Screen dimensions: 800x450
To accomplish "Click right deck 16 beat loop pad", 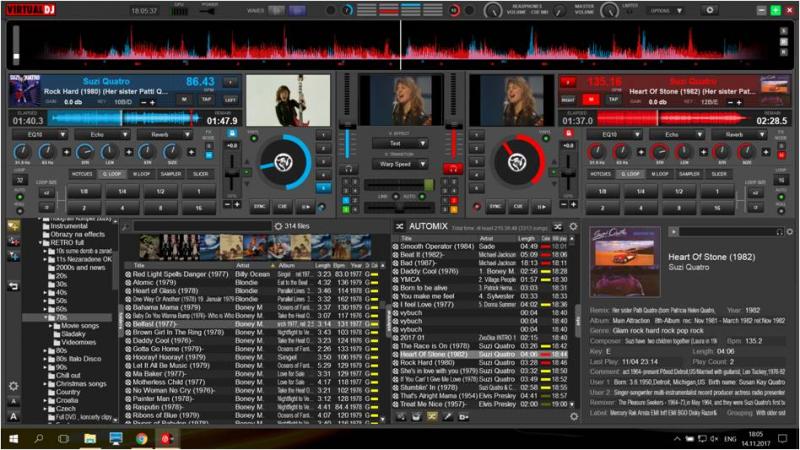I will pos(717,208).
